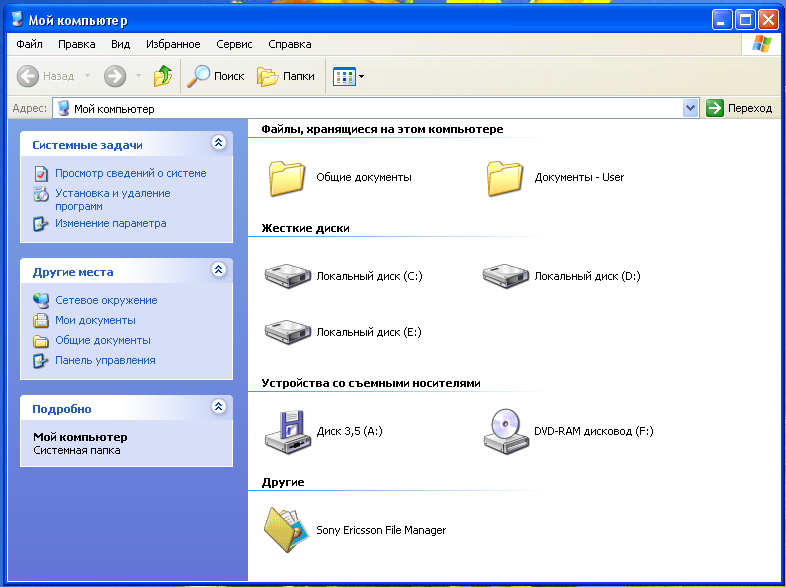Select Sony Ericsson File Manager icon

[x=288, y=530]
